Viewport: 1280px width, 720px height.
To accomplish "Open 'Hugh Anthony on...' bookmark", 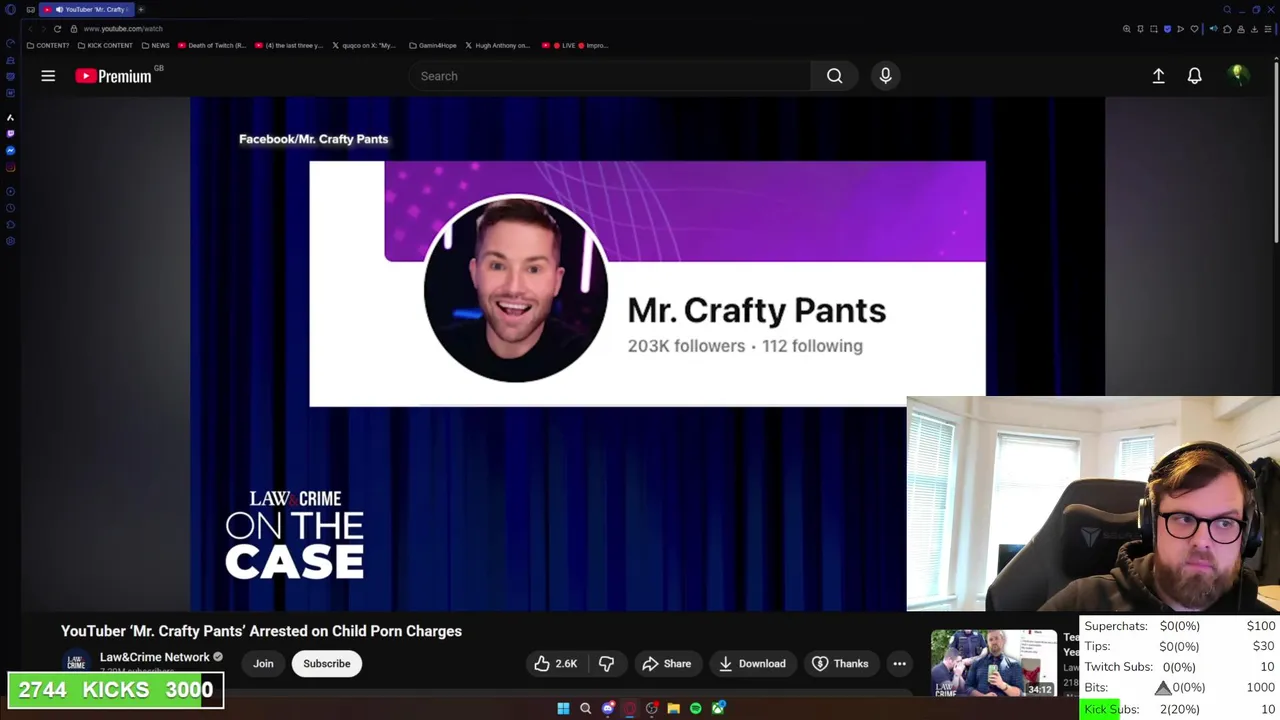I will coord(497,45).
